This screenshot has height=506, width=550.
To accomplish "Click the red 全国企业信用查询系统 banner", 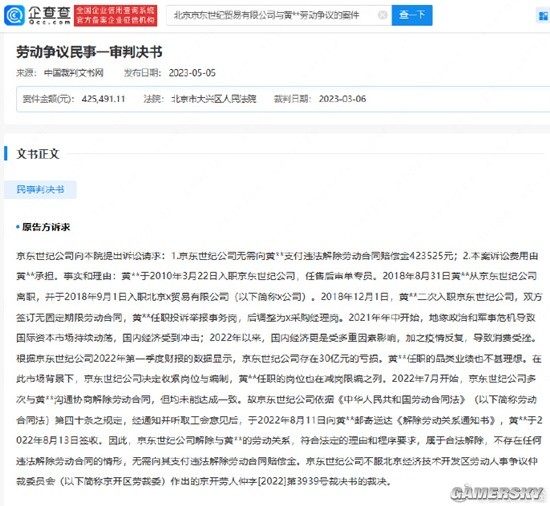I will point(115,15).
